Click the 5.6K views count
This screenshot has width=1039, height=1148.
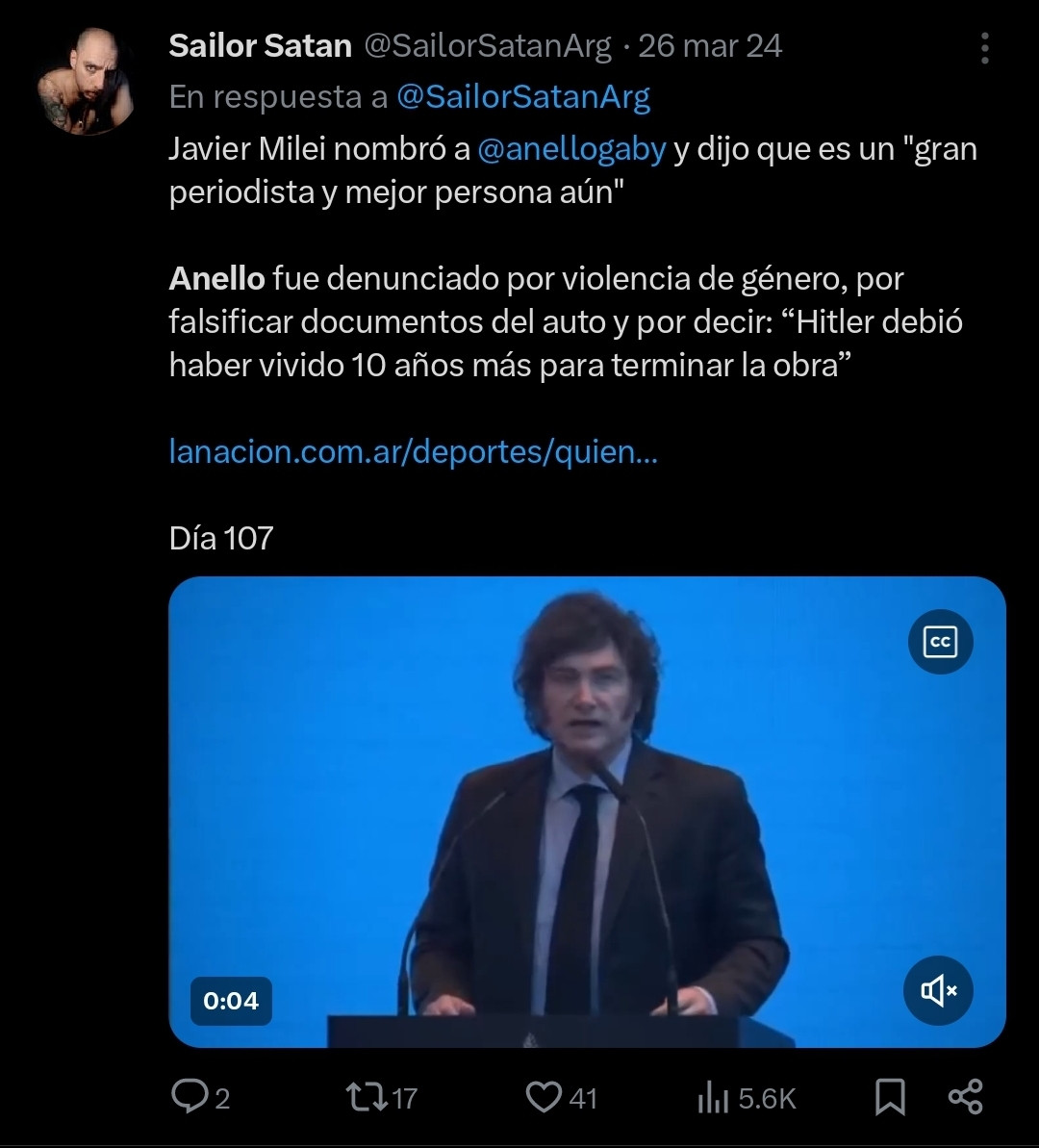[767, 1098]
